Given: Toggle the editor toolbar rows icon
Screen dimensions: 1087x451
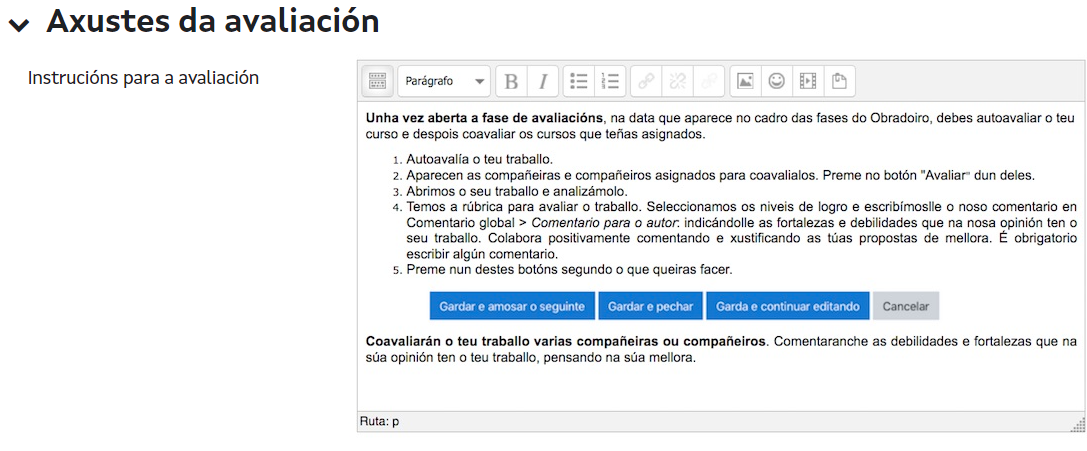Looking at the screenshot, I should (x=377, y=81).
